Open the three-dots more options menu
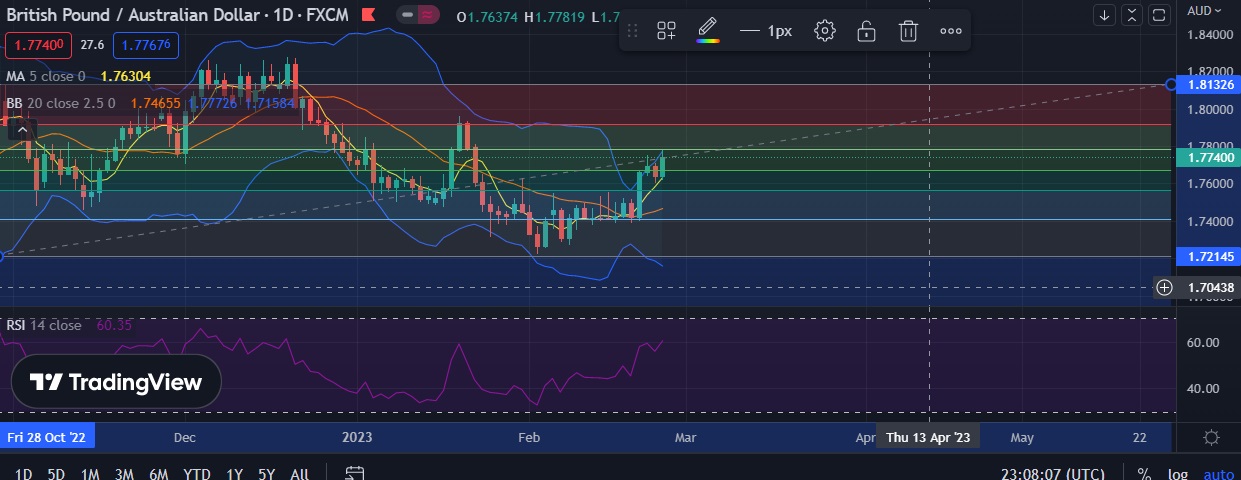Viewport: 1241px width, 480px height. (951, 31)
